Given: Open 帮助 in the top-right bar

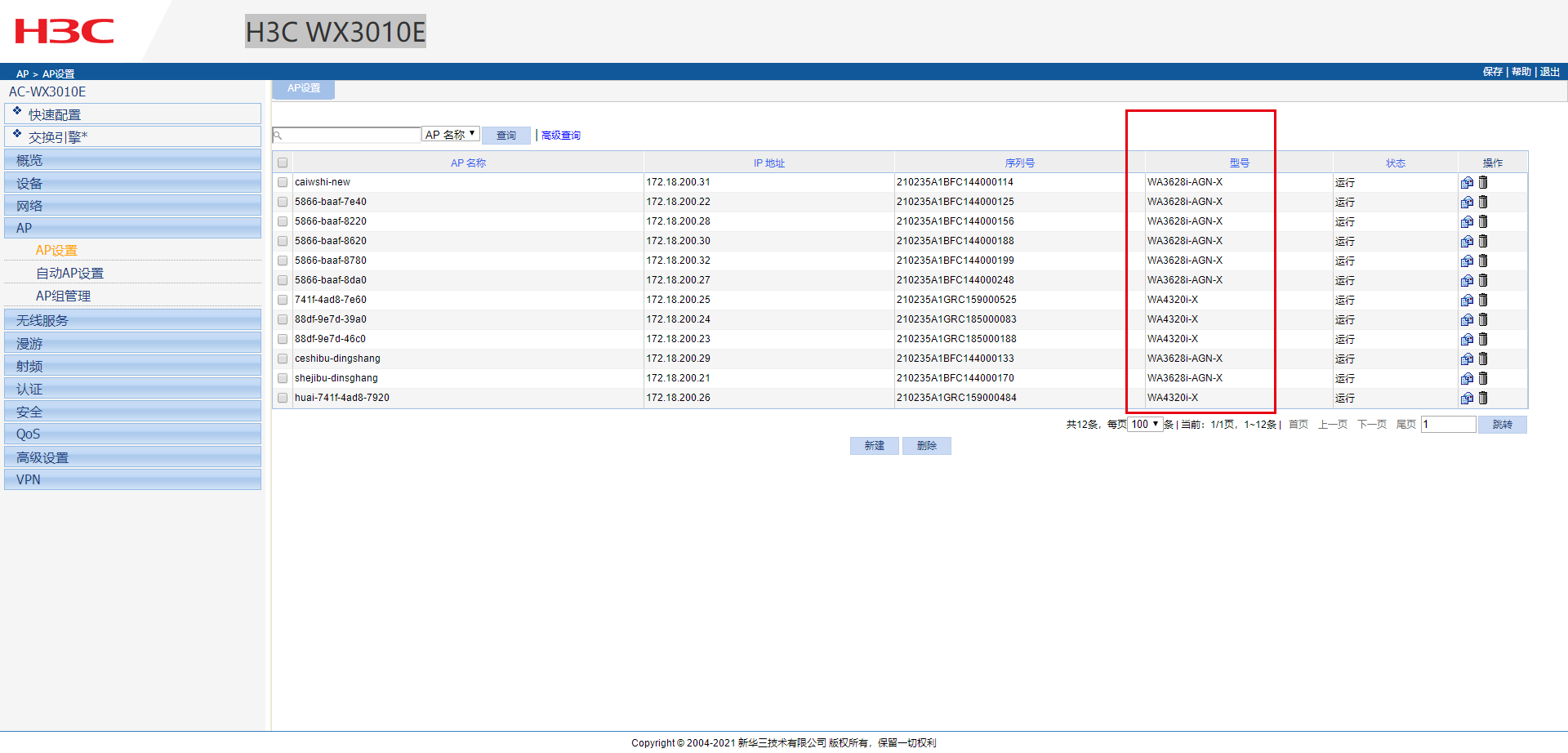Looking at the screenshot, I should pos(1521,72).
